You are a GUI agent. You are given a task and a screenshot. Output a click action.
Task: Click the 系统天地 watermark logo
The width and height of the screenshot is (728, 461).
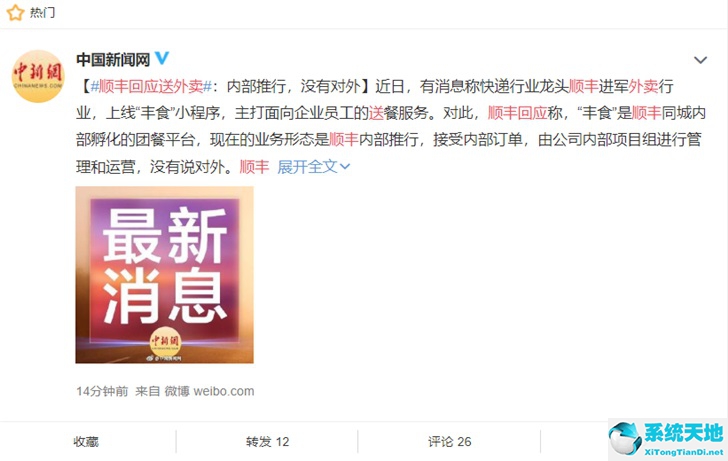668,439
